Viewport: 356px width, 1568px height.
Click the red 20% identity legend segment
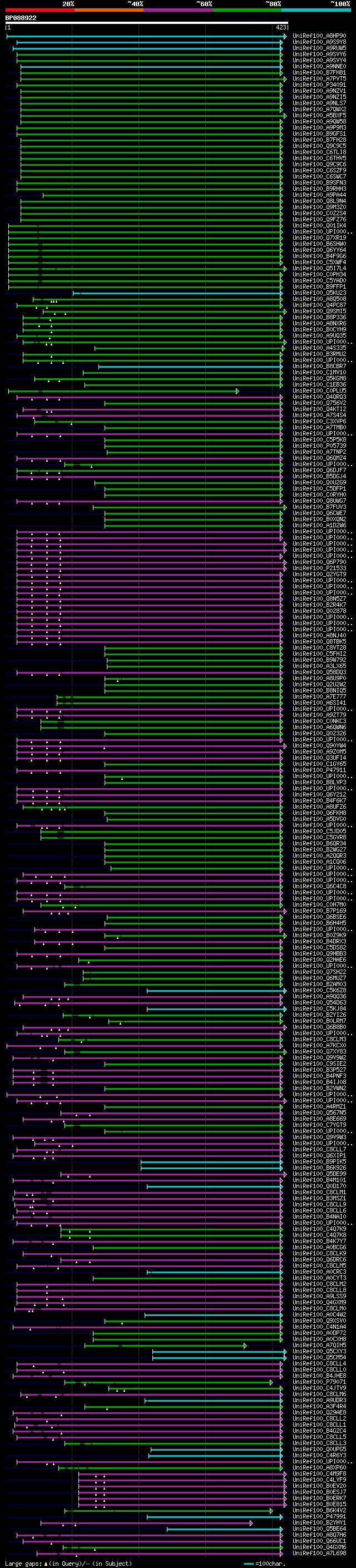39,10
